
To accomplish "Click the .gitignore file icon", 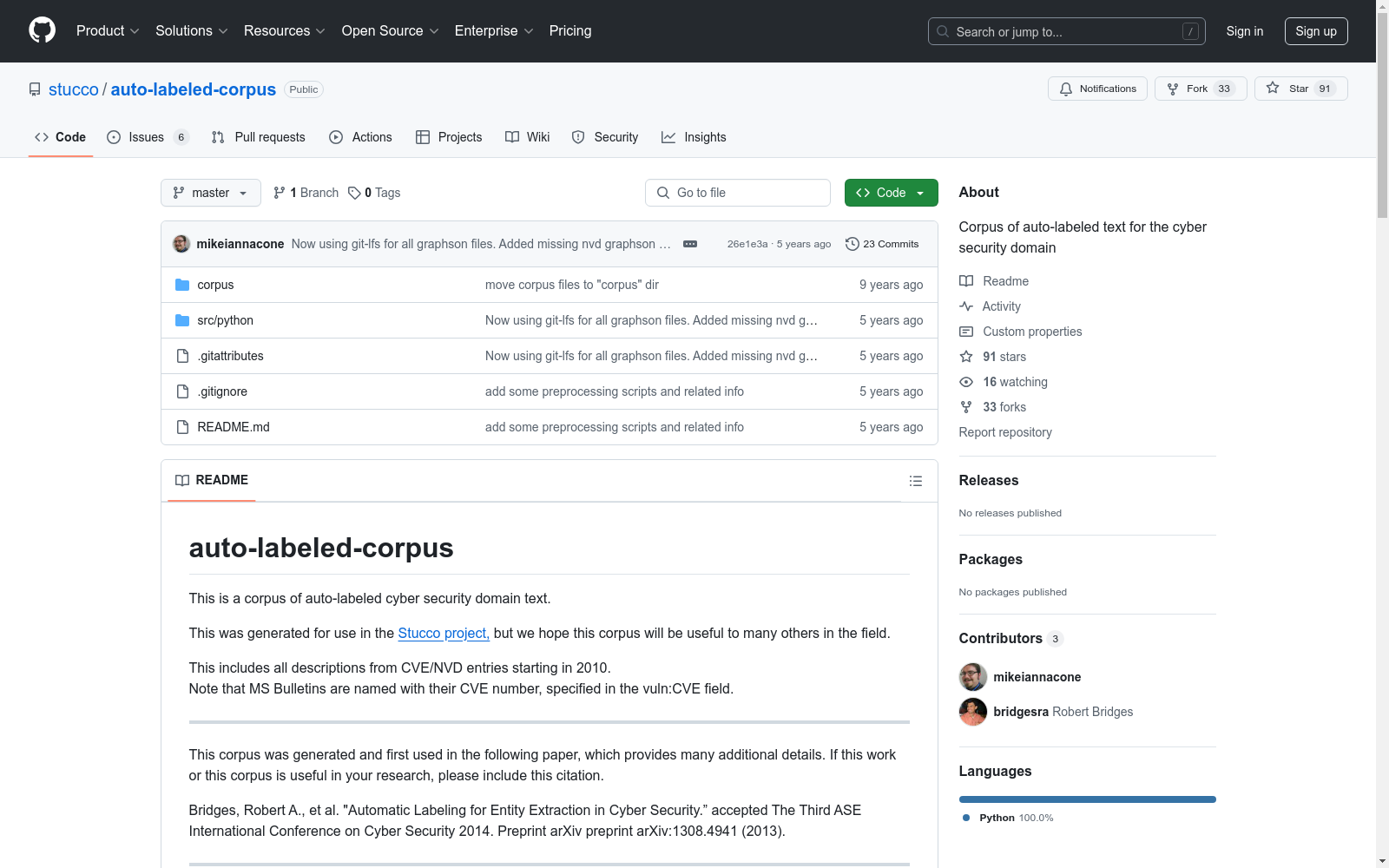I will pyautogui.click(x=182, y=391).
